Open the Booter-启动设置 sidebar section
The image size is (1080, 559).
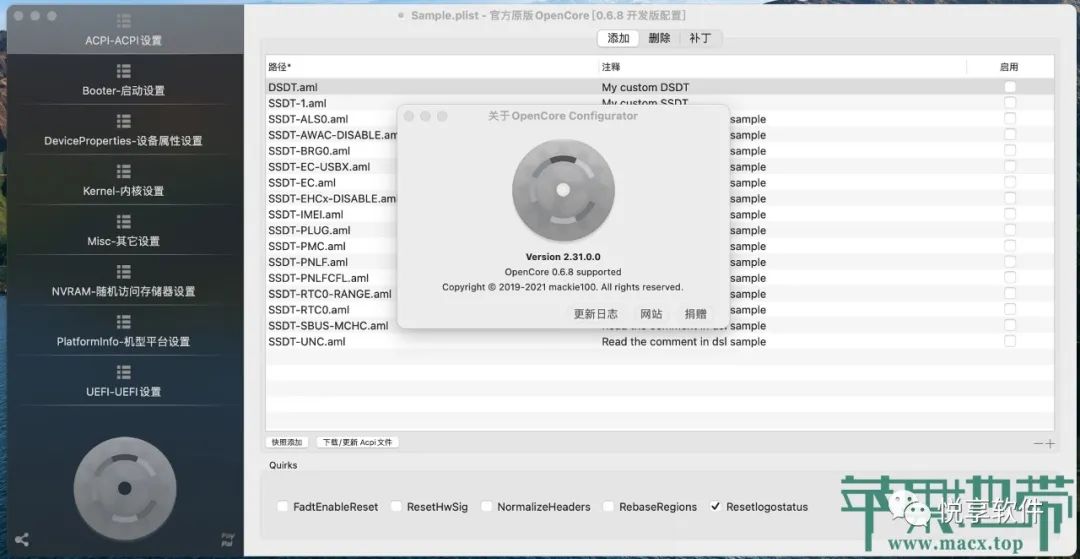(124, 81)
